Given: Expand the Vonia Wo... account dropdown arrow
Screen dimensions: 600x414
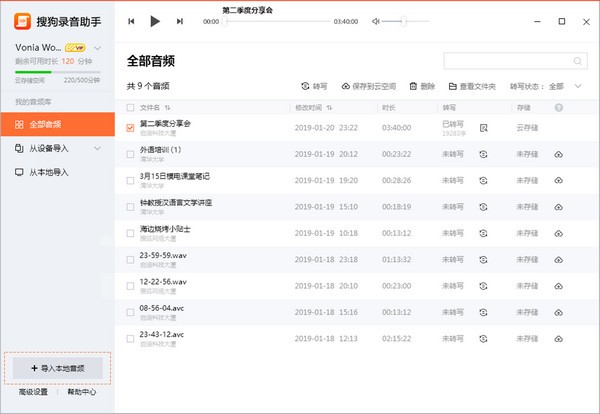Looking at the screenshot, I should 96,47.
